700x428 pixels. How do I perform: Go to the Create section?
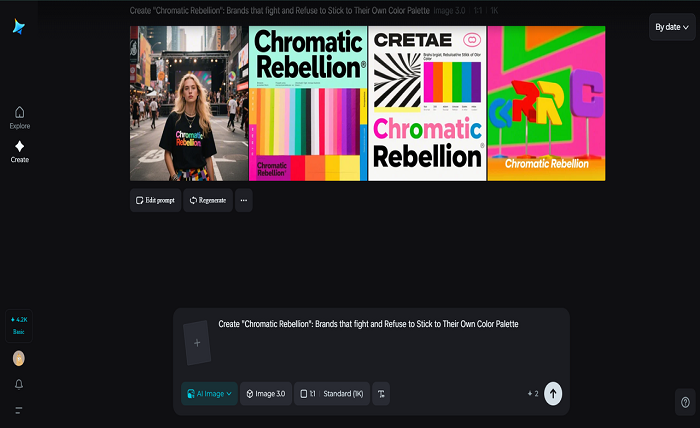click(19, 151)
